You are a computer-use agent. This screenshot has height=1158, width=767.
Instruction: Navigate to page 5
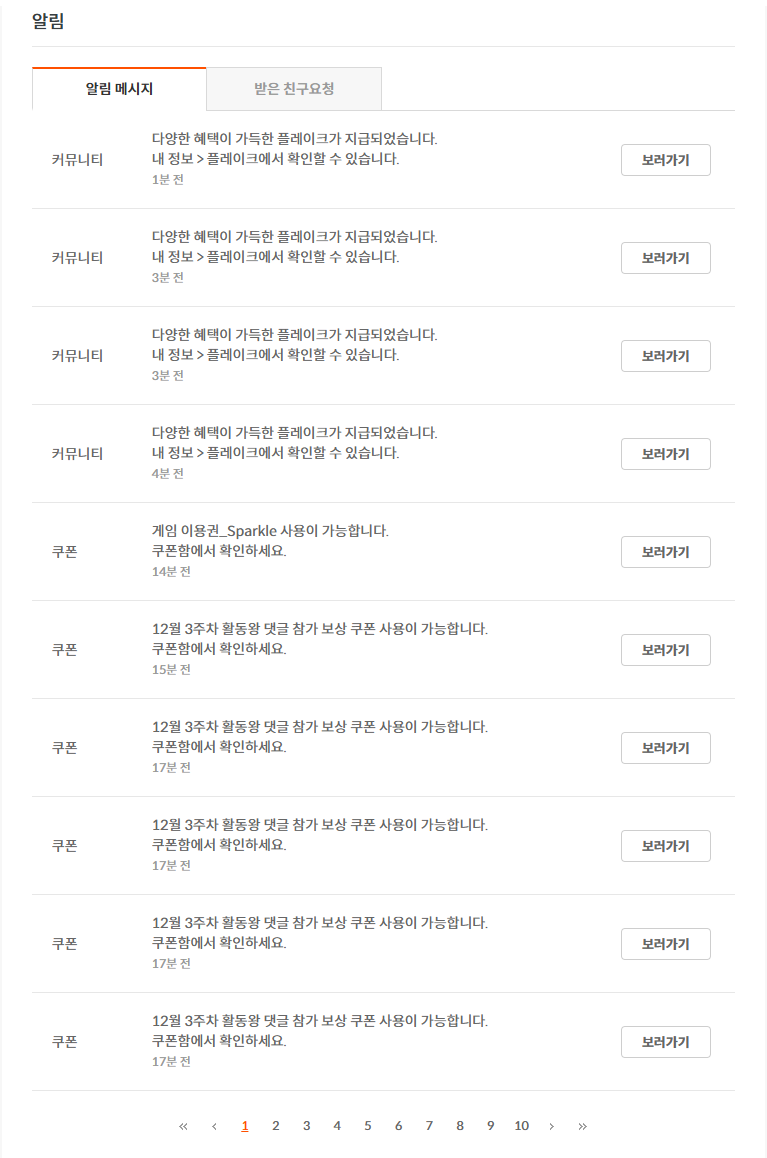pyautogui.click(x=367, y=1126)
